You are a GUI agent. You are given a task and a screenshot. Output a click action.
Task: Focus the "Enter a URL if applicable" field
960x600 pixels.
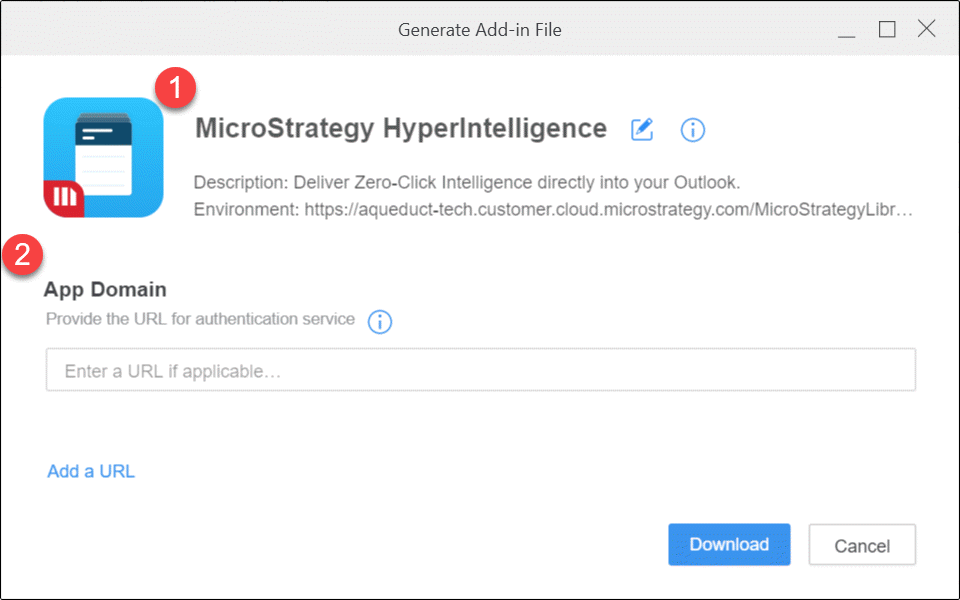[x=481, y=370]
